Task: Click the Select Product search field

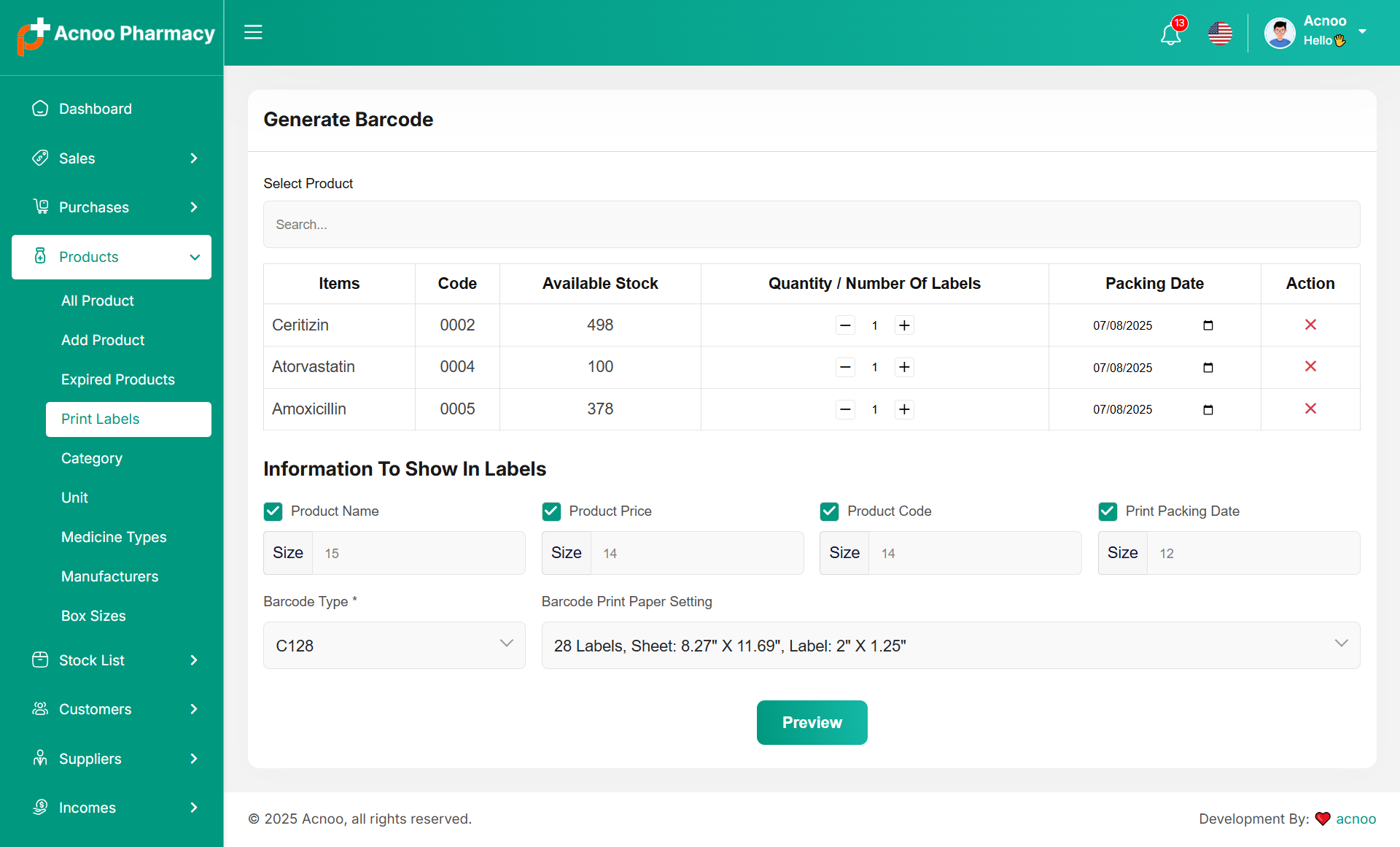Action: [811, 225]
